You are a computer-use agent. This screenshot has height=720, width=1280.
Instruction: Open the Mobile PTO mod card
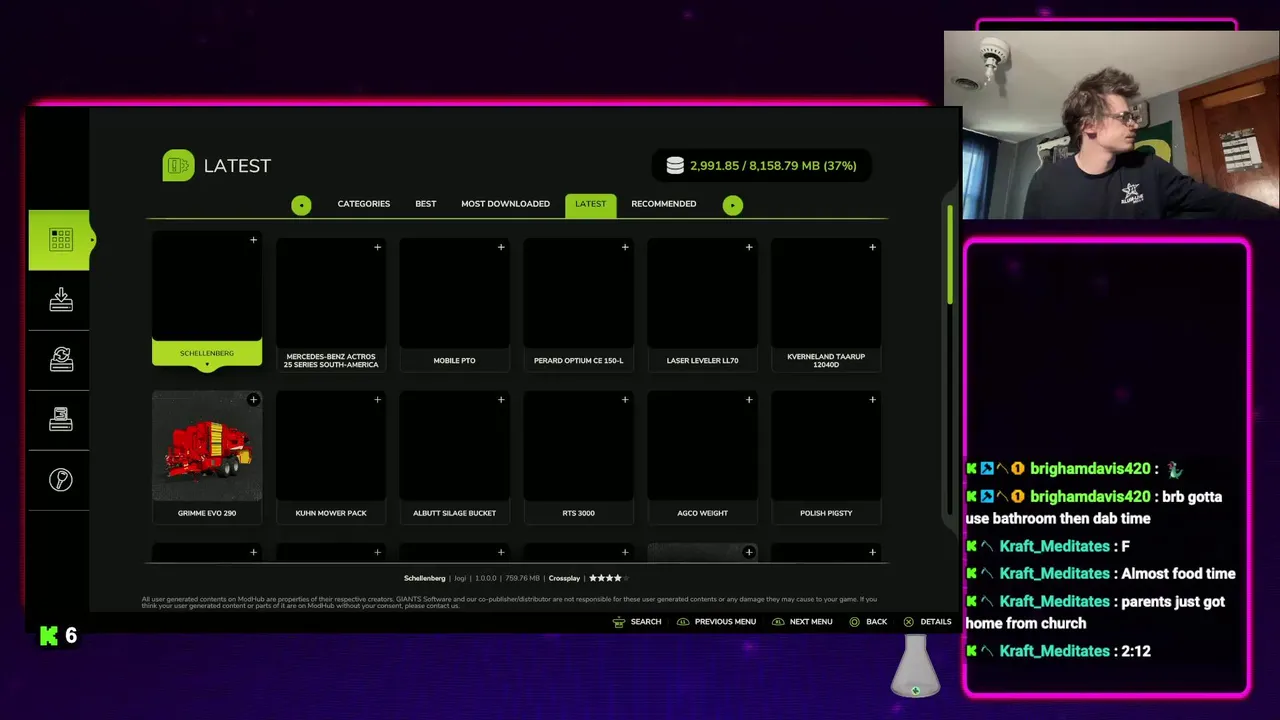click(x=455, y=305)
